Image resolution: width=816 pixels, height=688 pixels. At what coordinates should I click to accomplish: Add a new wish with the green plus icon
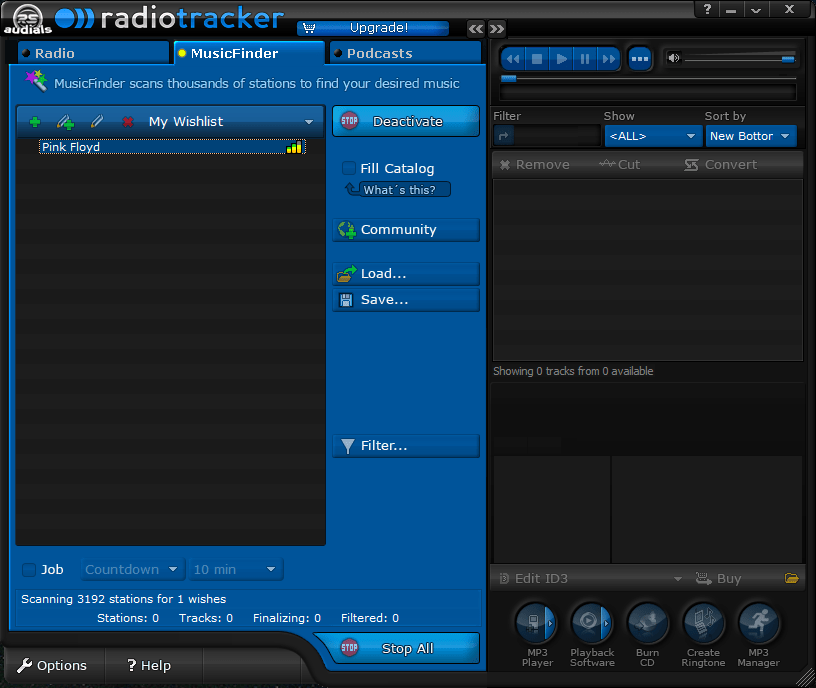35,121
